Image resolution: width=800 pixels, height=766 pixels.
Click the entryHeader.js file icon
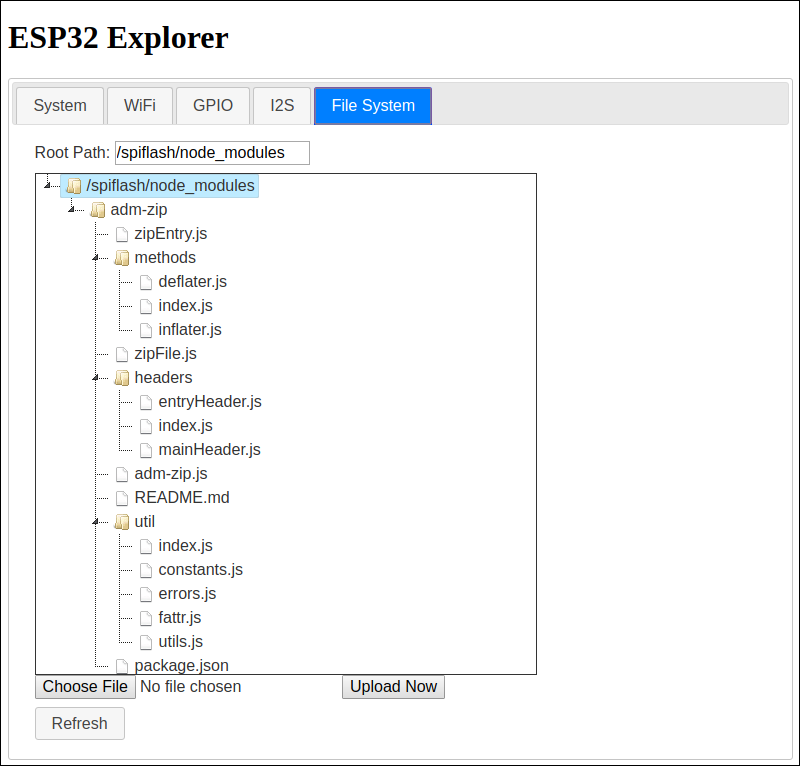pyautogui.click(x=146, y=402)
